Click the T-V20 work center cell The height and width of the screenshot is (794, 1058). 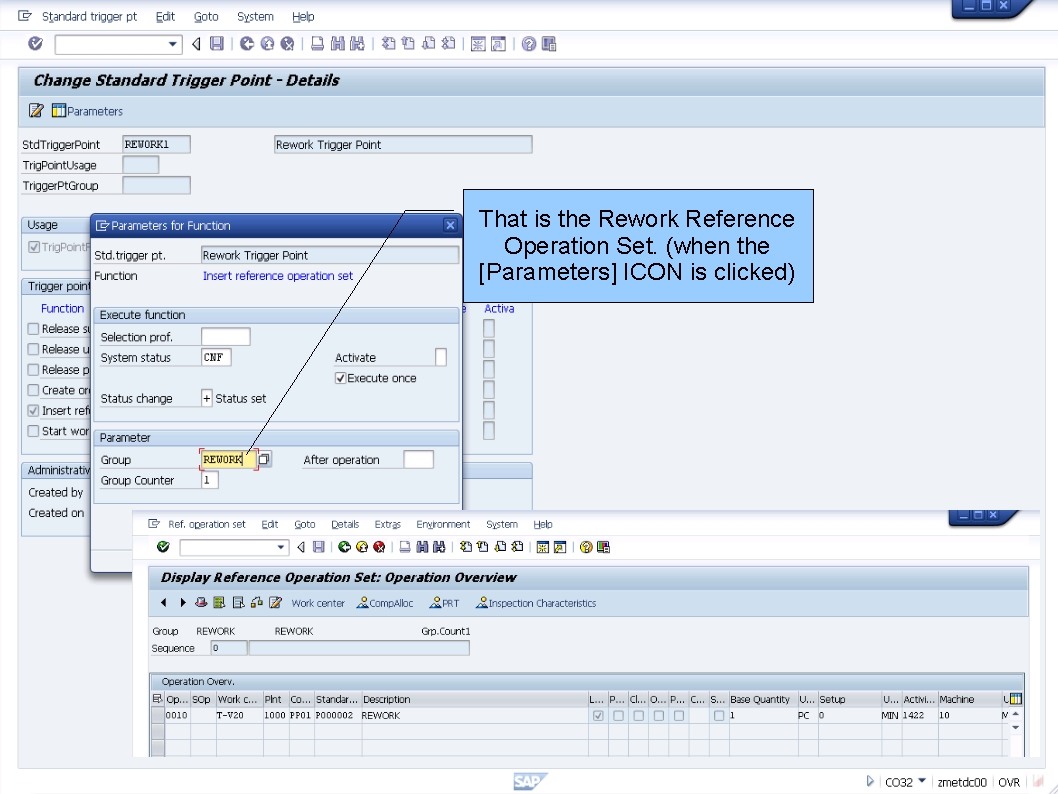click(x=238, y=716)
